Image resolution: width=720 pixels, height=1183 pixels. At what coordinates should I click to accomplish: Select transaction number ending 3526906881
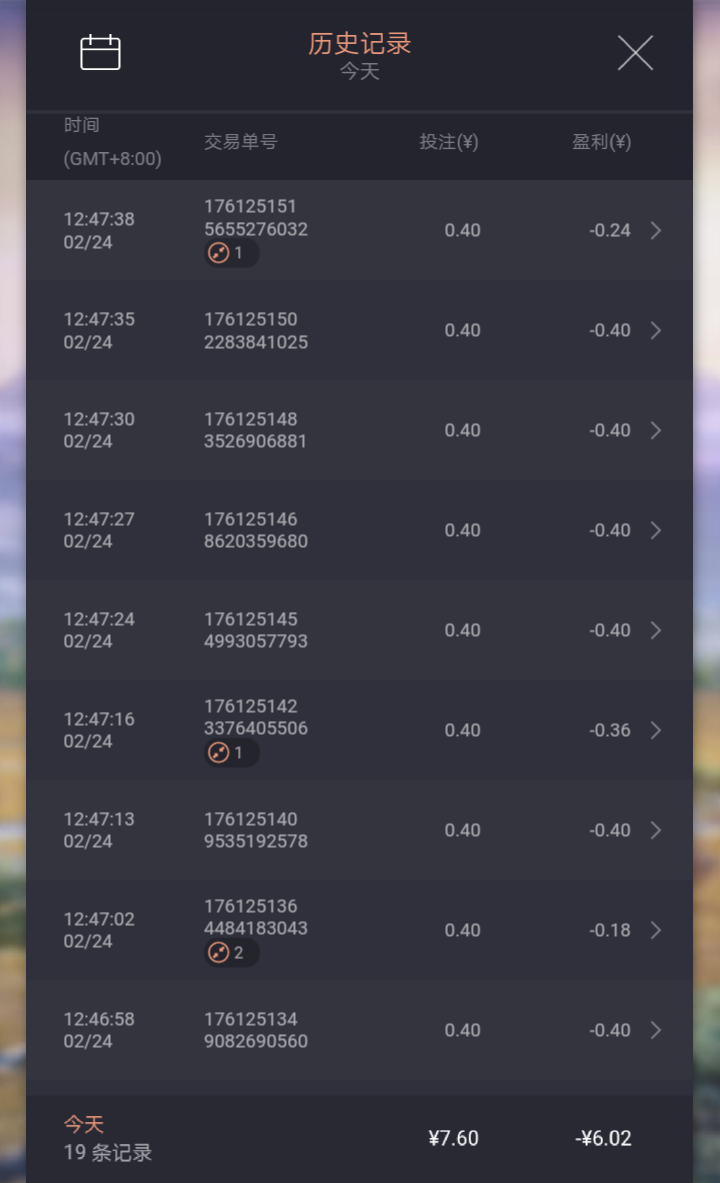256,431
